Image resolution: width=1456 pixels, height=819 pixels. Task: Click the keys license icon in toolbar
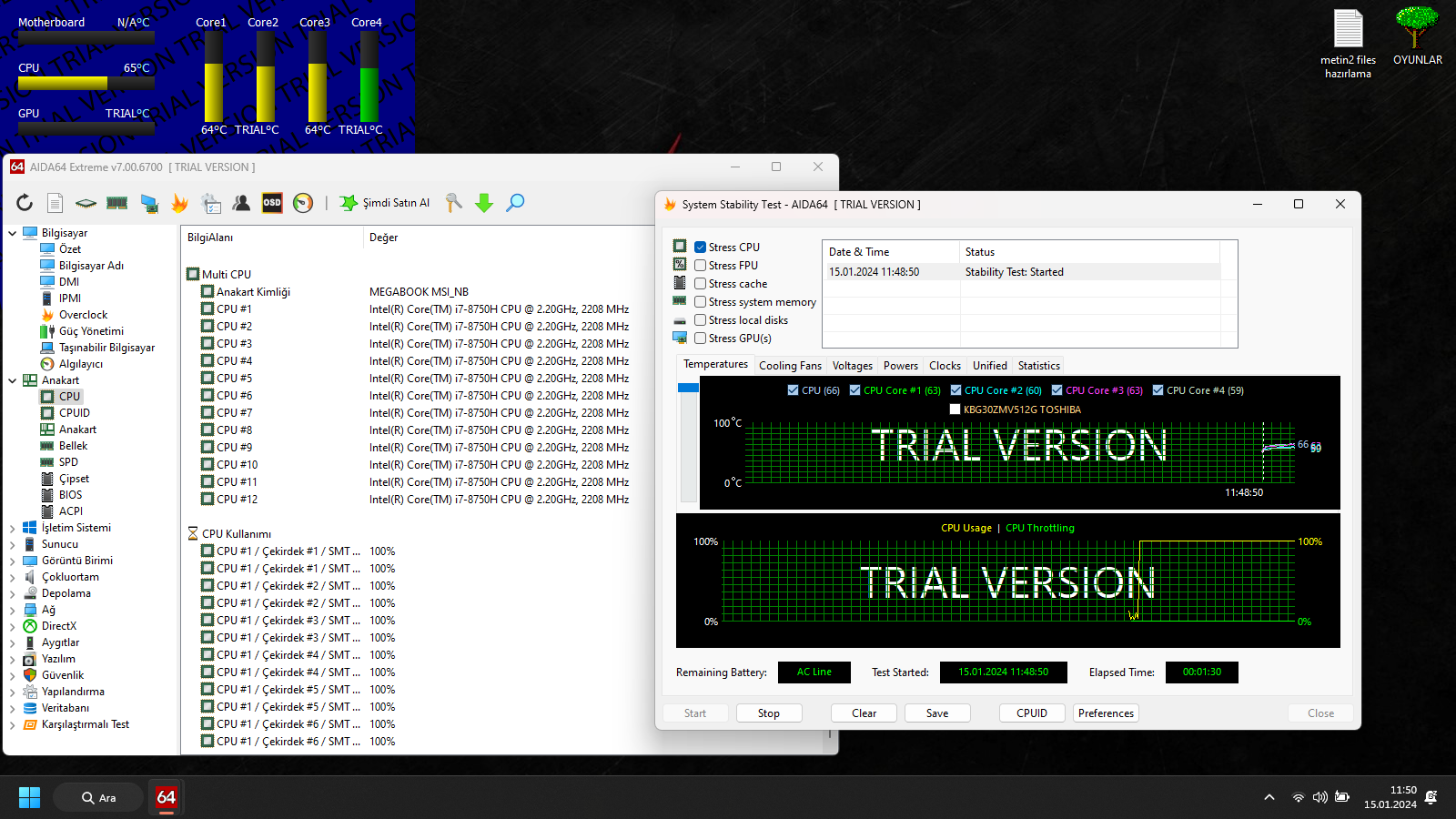(453, 203)
